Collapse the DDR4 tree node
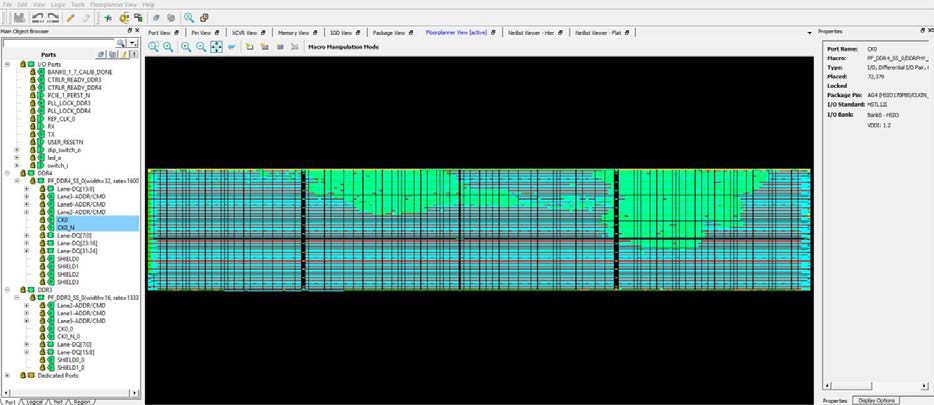Screen dimensions: 934x405 [x=6, y=172]
